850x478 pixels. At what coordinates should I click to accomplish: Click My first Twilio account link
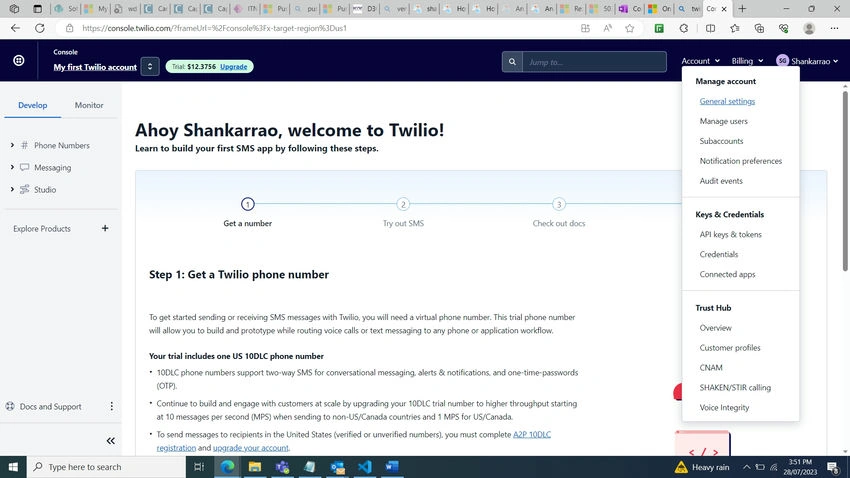[x=95, y=67]
